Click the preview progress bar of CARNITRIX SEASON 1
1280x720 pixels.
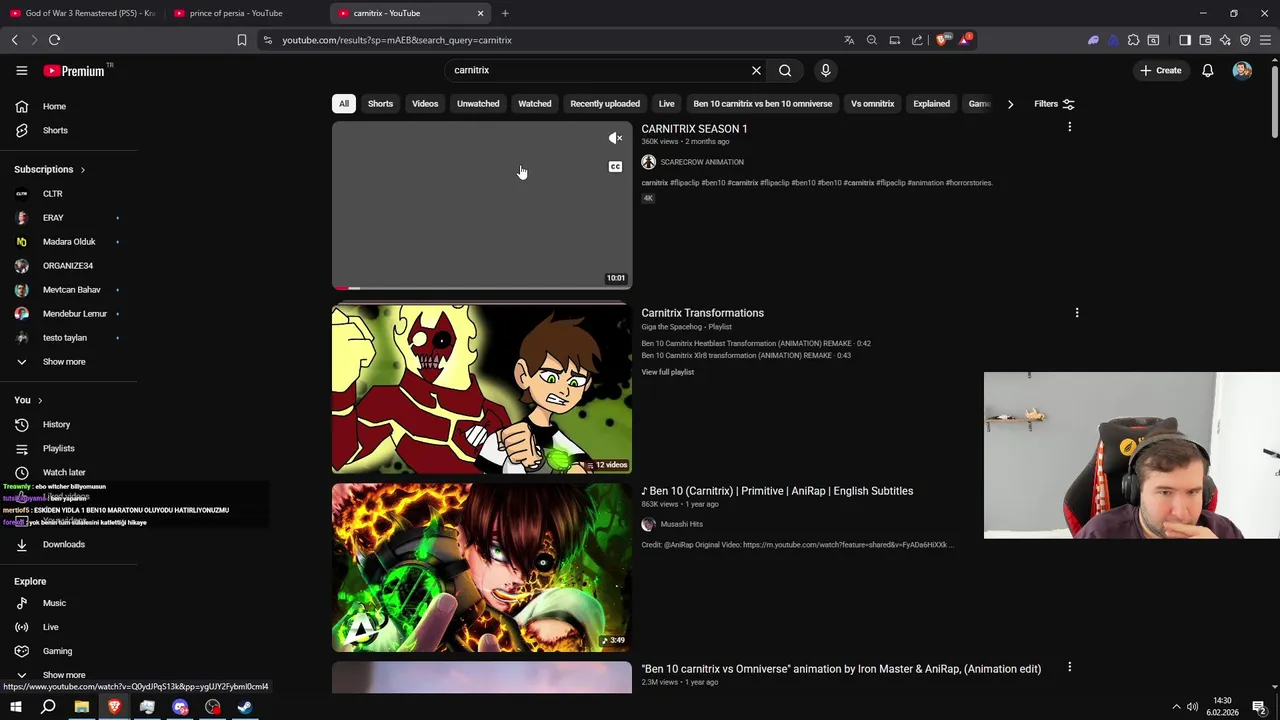pyautogui.click(x=482, y=288)
